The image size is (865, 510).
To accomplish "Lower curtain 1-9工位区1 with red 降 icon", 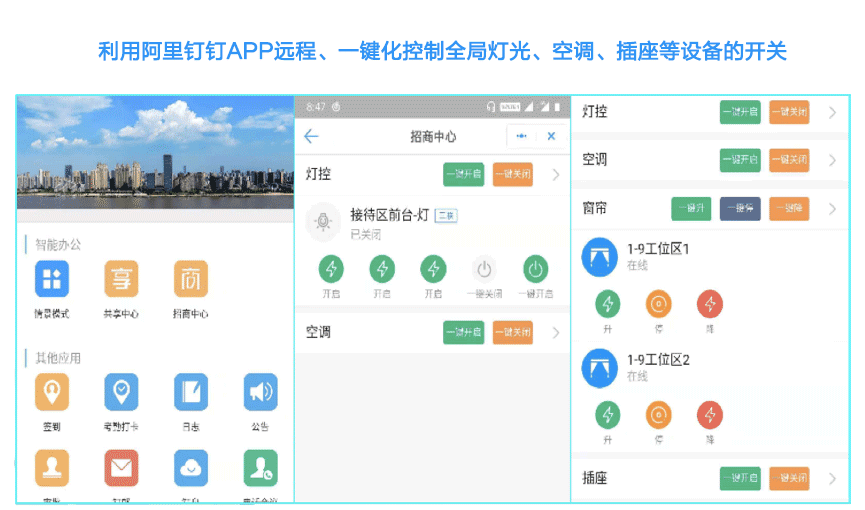I will pyautogui.click(x=710, y=304).
